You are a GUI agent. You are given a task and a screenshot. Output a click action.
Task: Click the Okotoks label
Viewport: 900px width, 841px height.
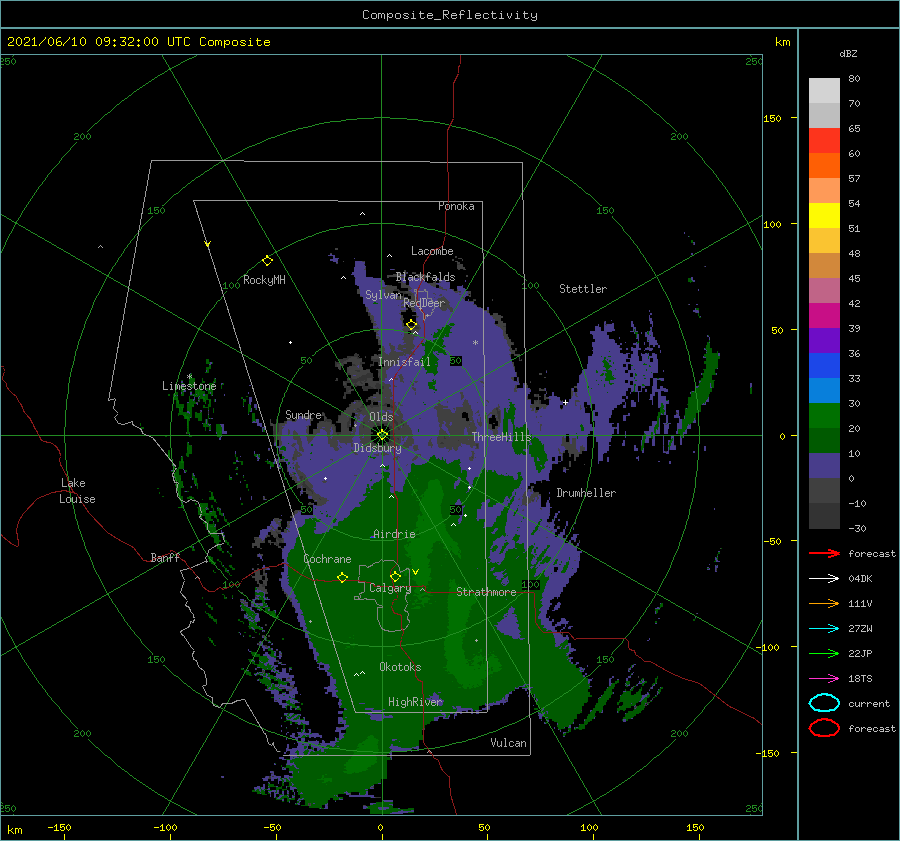click(x=400, y=667)
